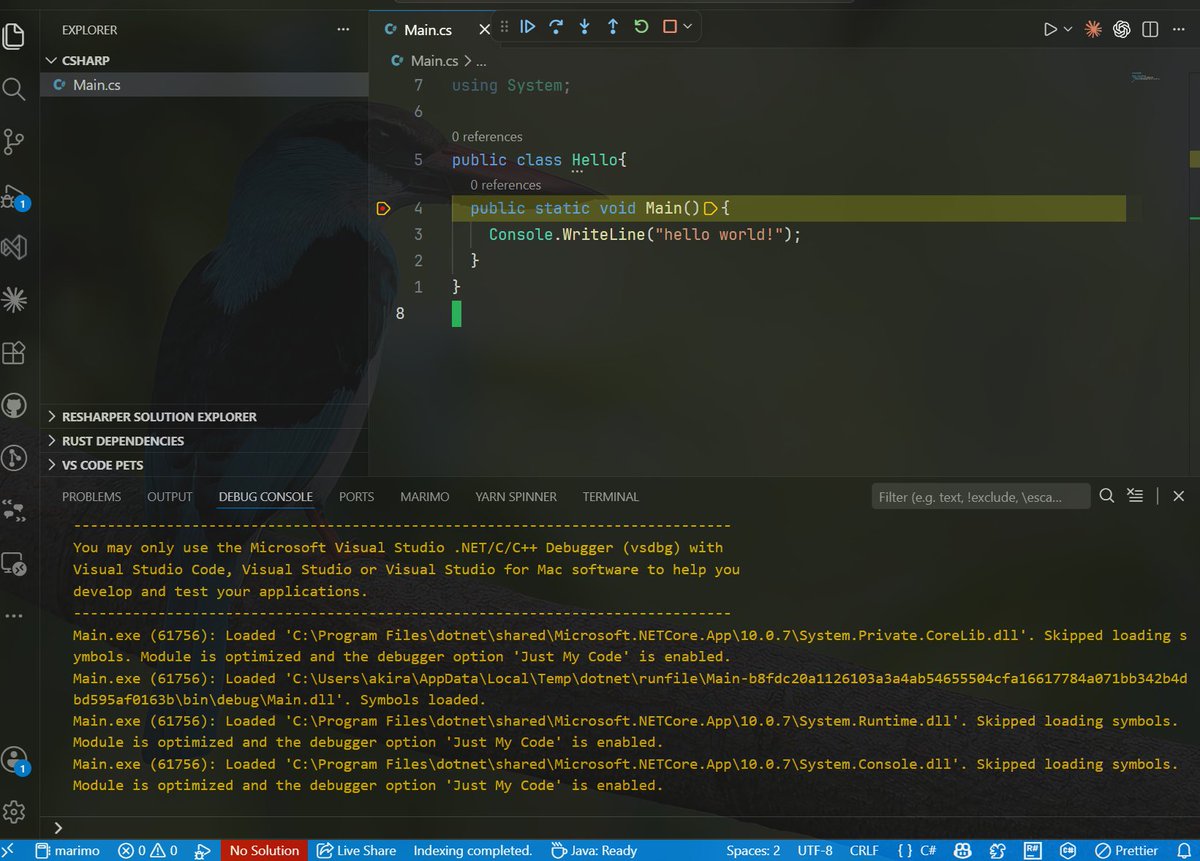Switch to the Terminal panel tab

pos(611,497)
